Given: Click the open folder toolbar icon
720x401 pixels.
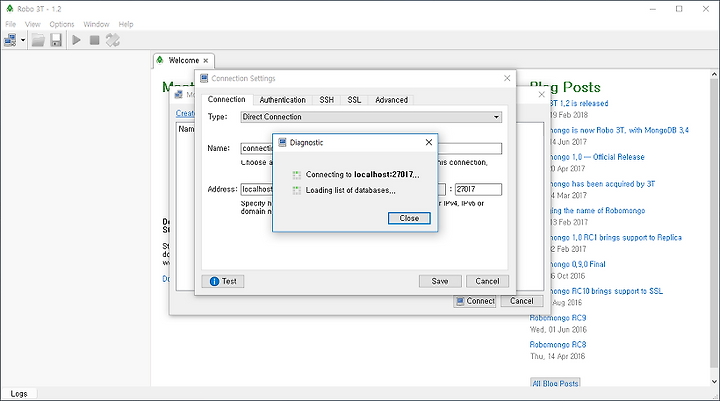Looking at the screenshot, I should point(38,40).
